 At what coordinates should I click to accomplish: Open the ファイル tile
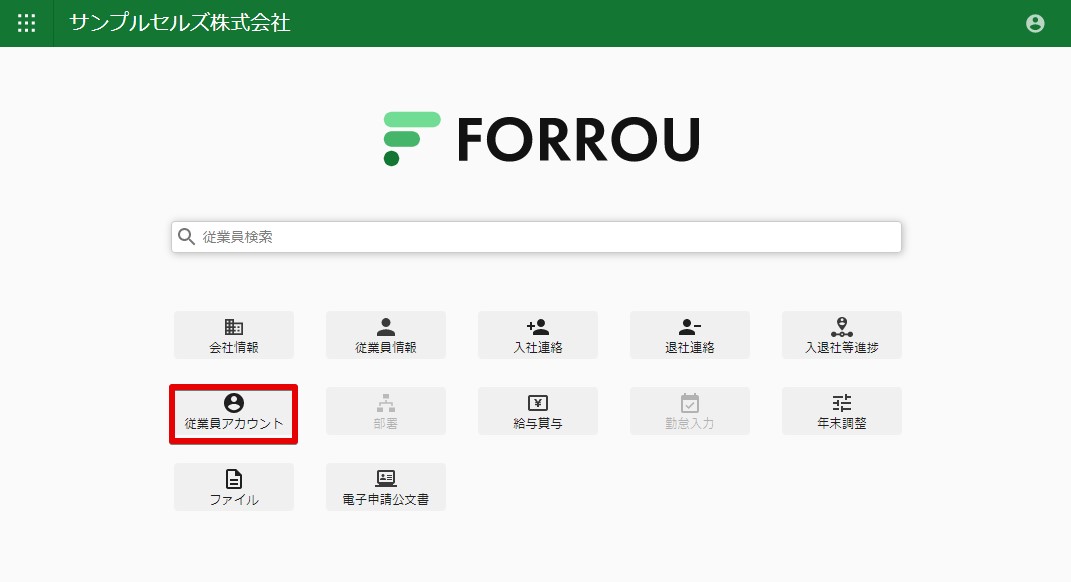click(x=234, y=487)
